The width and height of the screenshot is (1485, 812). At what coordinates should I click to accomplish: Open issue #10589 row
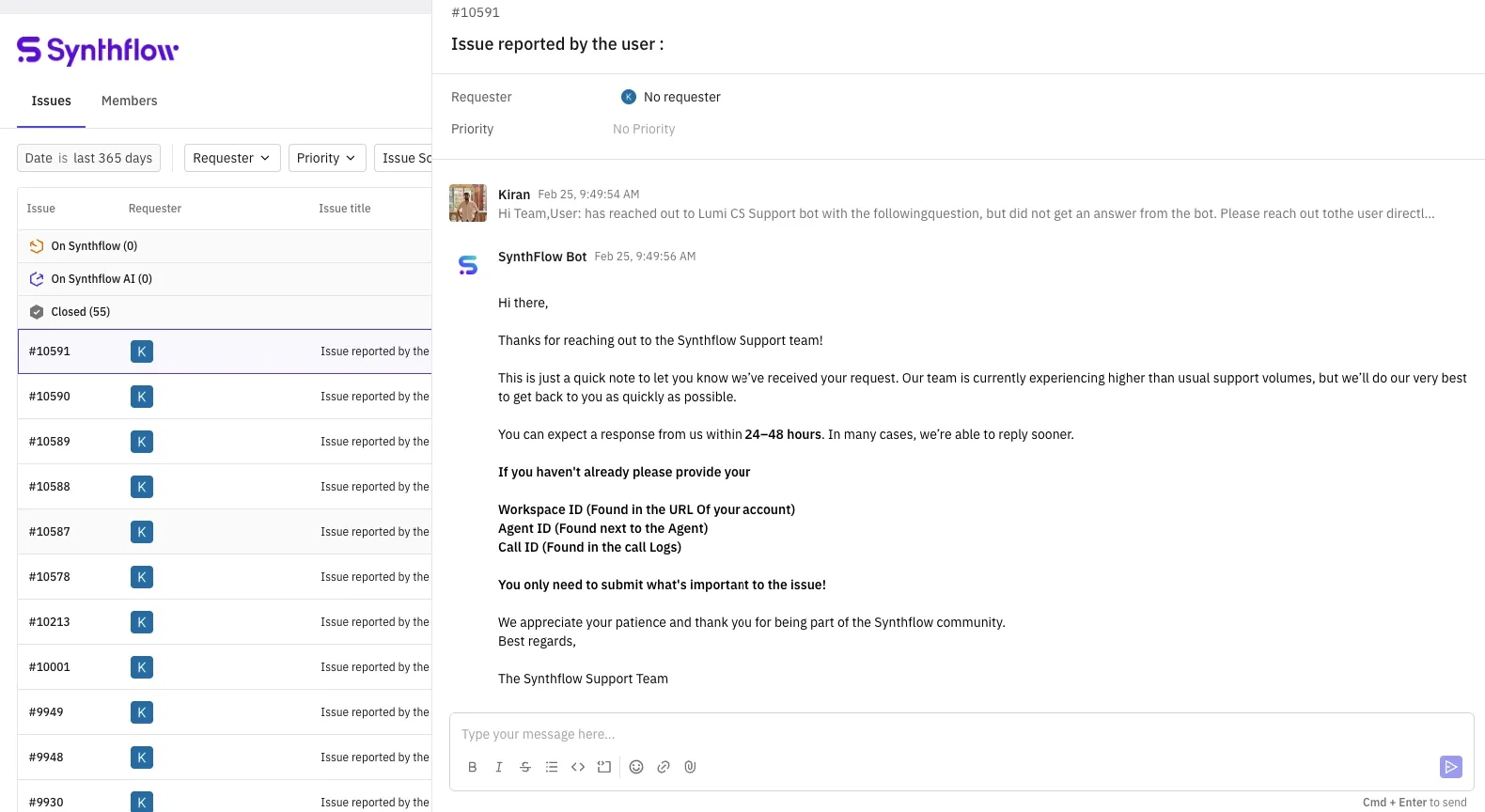(x=225, y=442)
